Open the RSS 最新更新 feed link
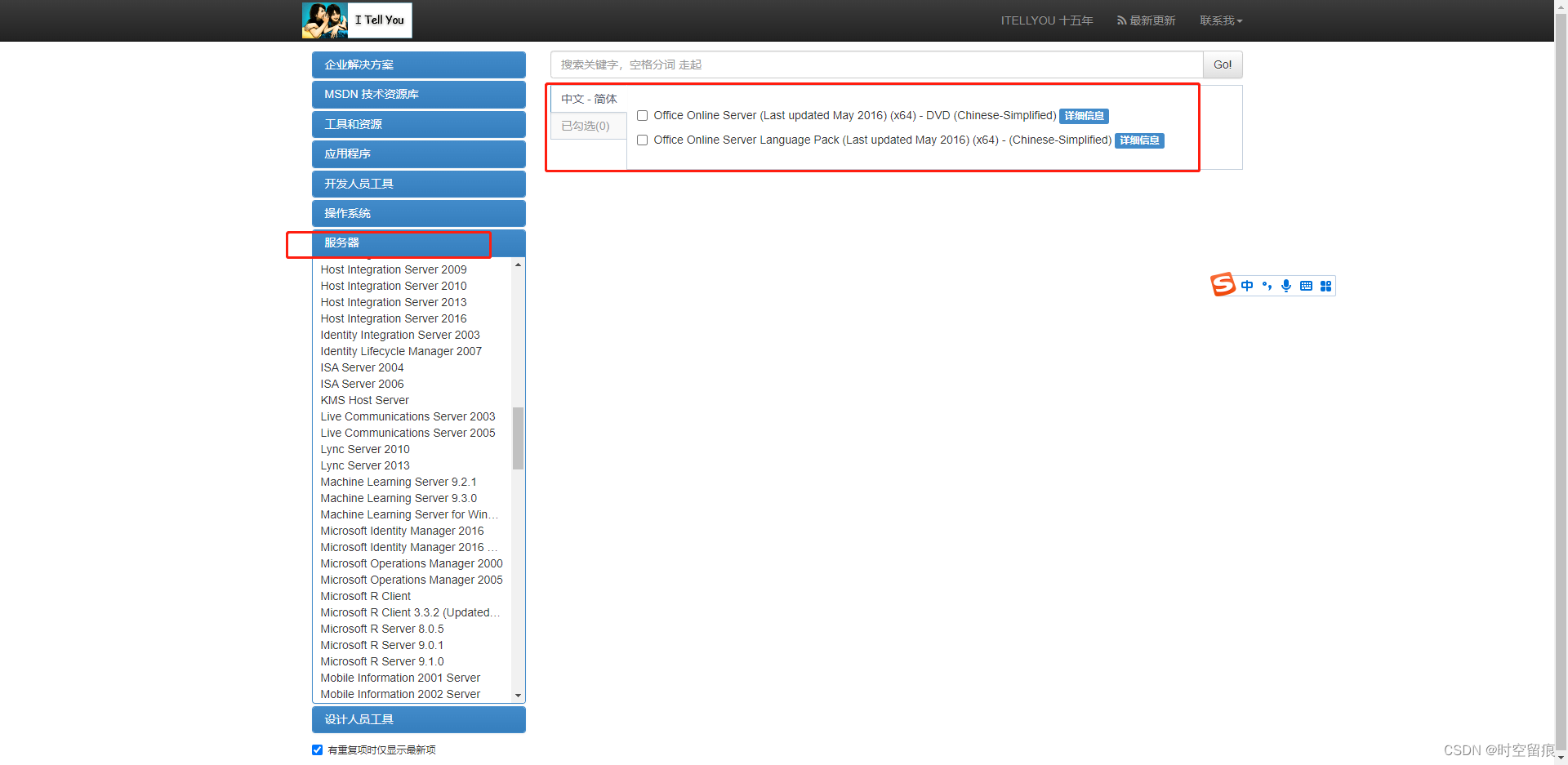 [1146, 20]
